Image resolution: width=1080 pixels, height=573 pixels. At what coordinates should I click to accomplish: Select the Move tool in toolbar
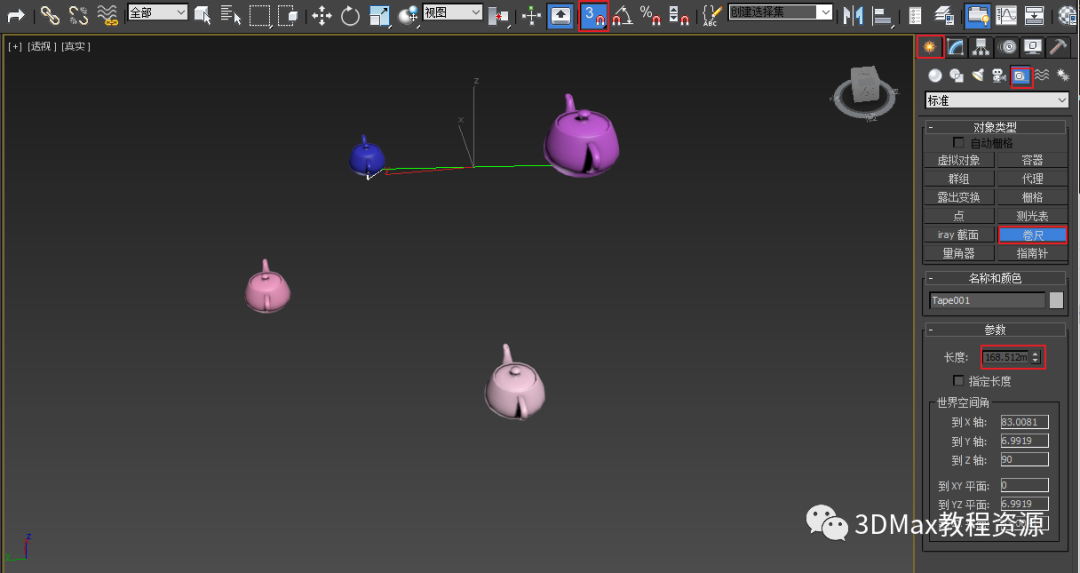[321, 15]
